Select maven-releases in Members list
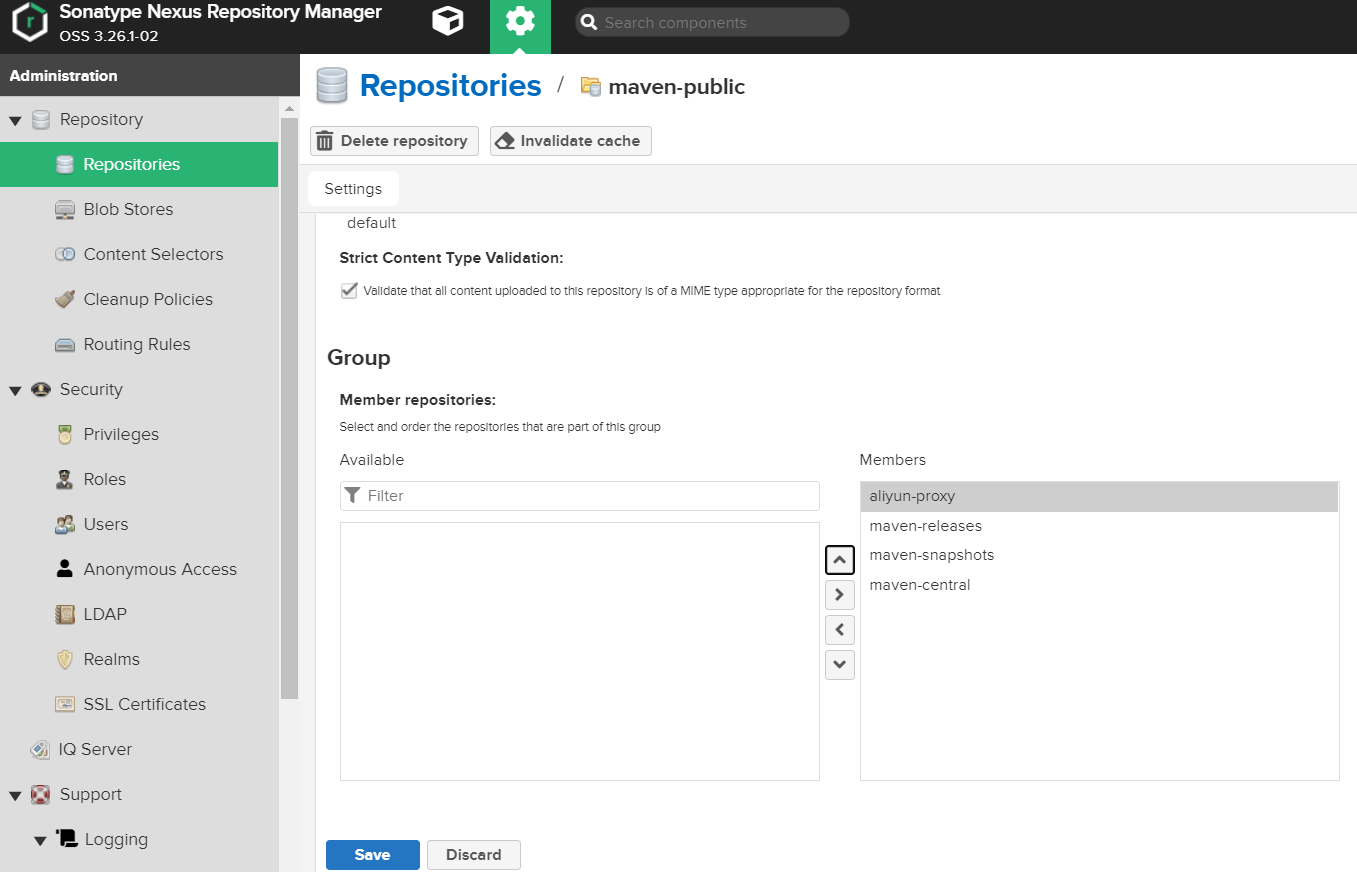Image resolution: width=1357 pixels, height=872 pixels. pyautogui.click(x=1099, y=526)
